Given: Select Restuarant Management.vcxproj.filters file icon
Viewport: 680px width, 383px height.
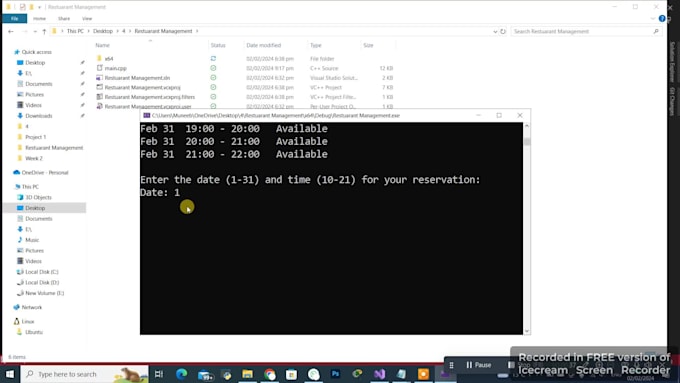Looking at the screenshot, I should click(x=99, y=97).
